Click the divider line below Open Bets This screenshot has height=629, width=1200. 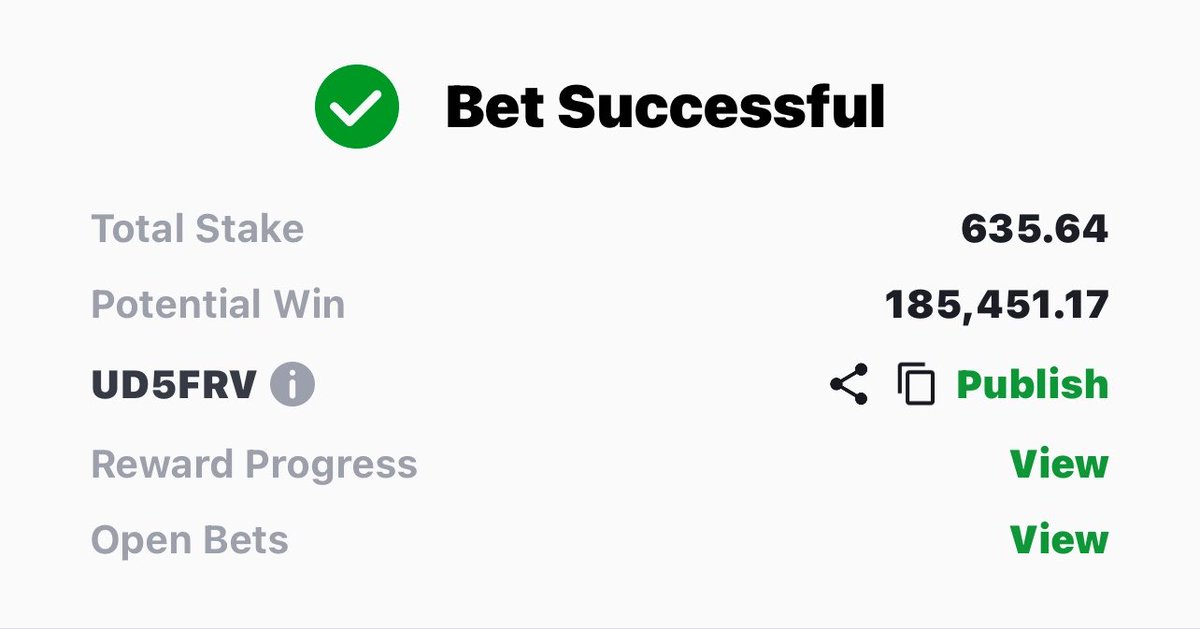pos(600,627)
